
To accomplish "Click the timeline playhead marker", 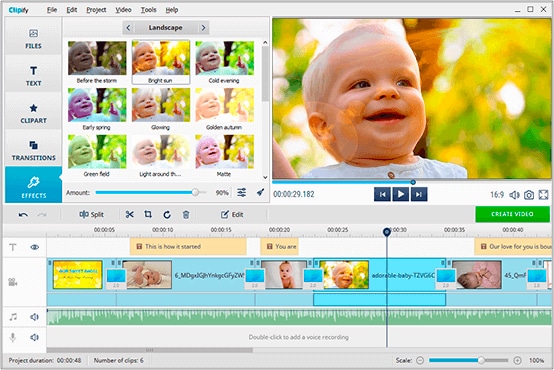I will pyautogui.click(x=387, y=232).
